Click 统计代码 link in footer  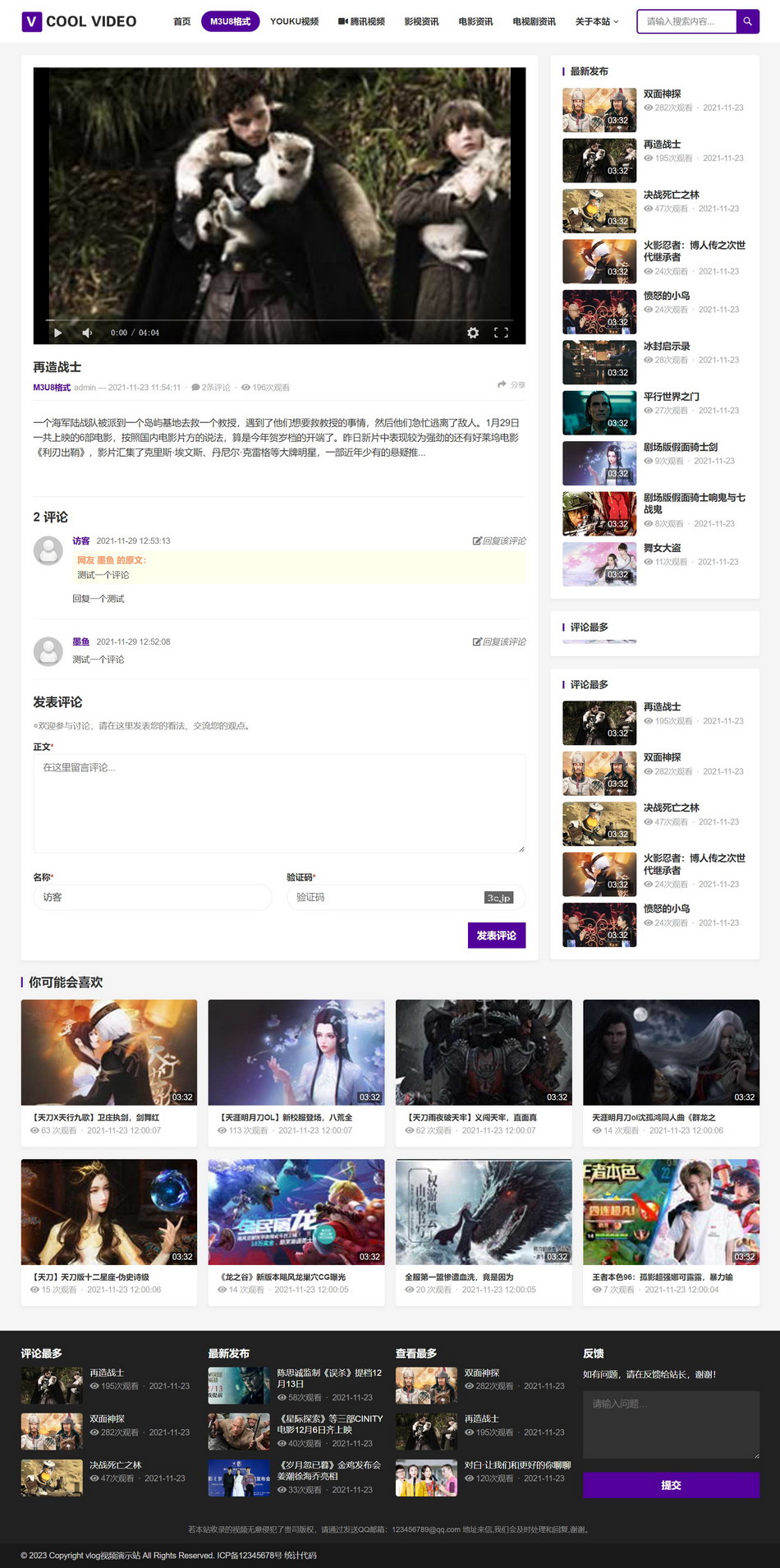pyautogui.click(x=299, y=1555)
